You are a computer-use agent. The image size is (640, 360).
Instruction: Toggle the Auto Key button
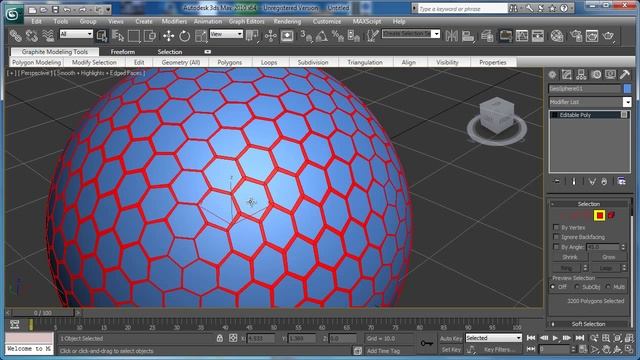[x=451, y=338]
